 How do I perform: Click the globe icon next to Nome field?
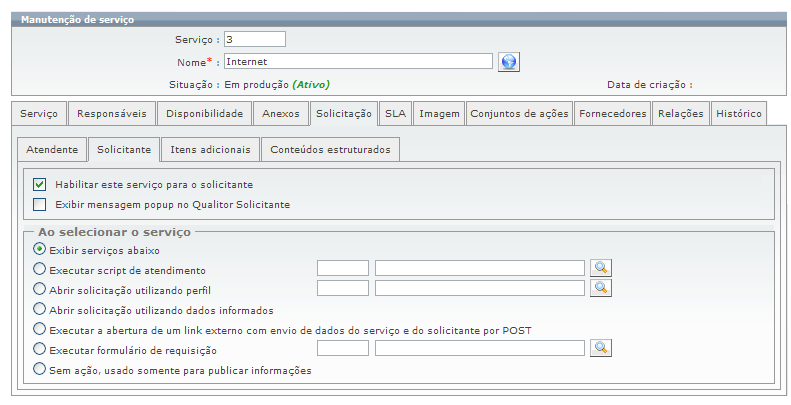coord(509,62)
